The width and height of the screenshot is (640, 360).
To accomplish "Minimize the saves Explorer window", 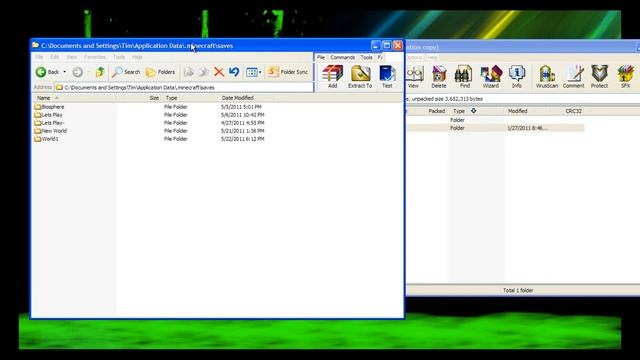I will pyautogui.click(x=376, y=45).
